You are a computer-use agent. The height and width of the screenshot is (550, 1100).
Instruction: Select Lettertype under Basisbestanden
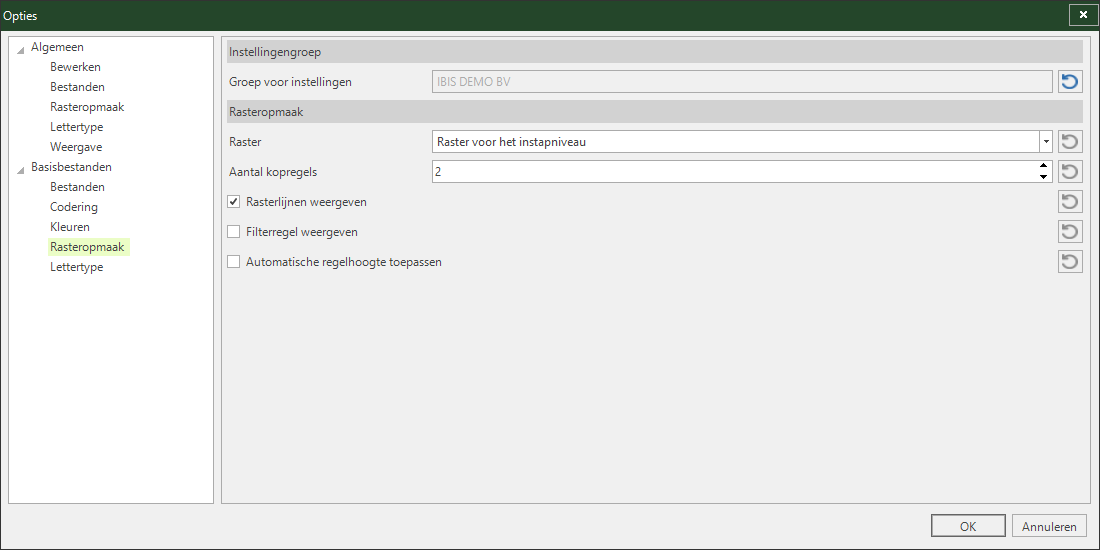[x=76, y=267]
